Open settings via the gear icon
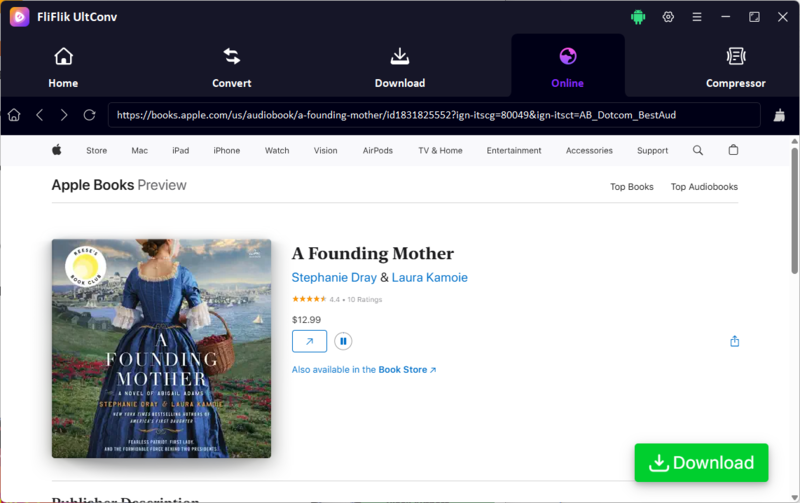 [668, 17]
